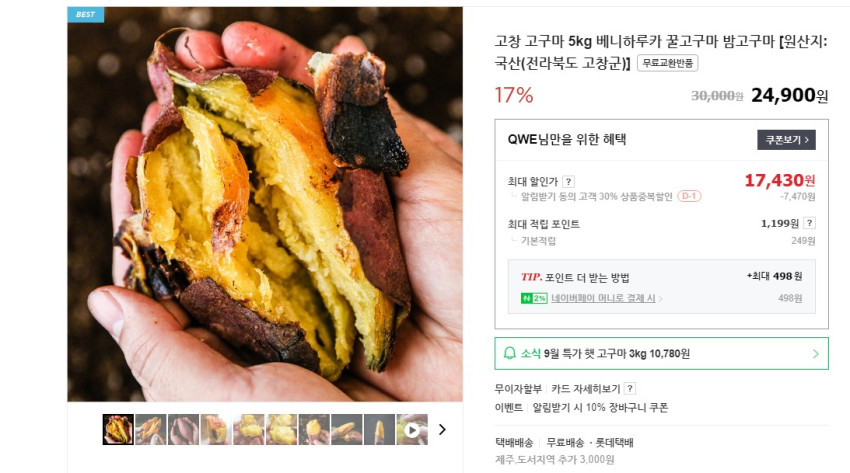Select the third thumbnail showing purple sweet potatoes
Screen dimensions: 850x473
[183, 430]
